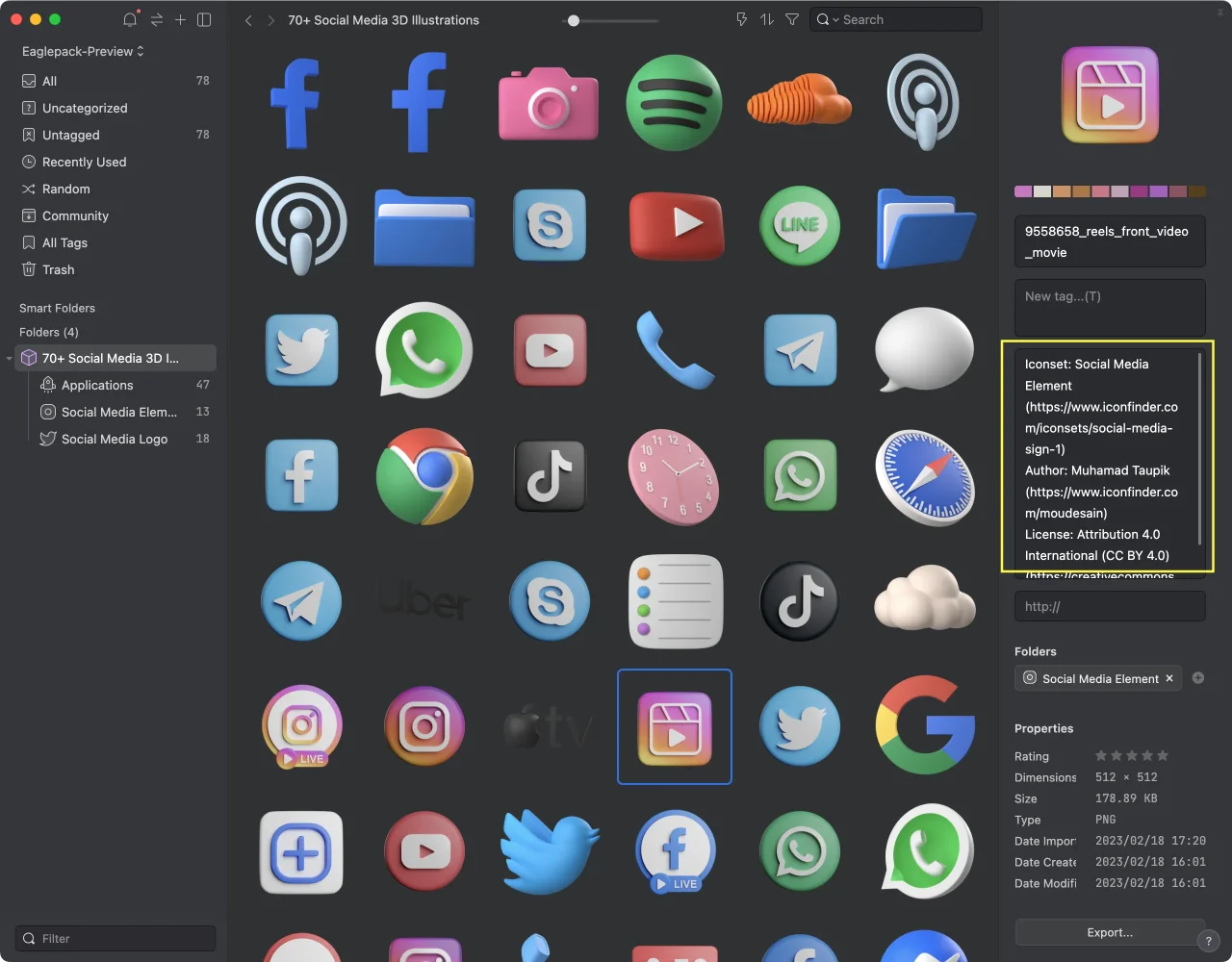Open the help question mark button
Screen dimensions: 1232x962
1208,941
